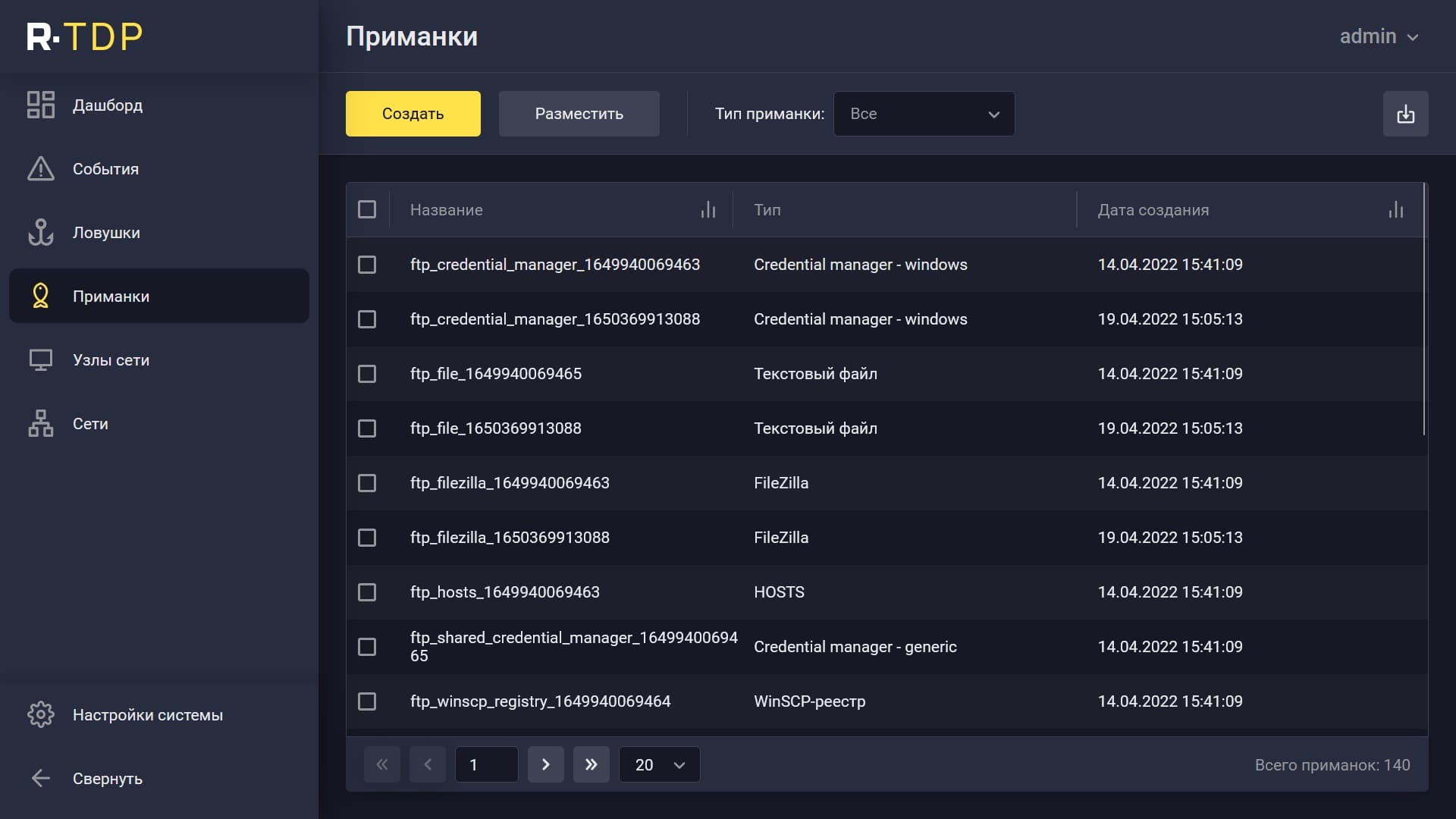Click the ftp_file_1649940069465 name
The image size is (1456, 819).
(x=496, y=374)
